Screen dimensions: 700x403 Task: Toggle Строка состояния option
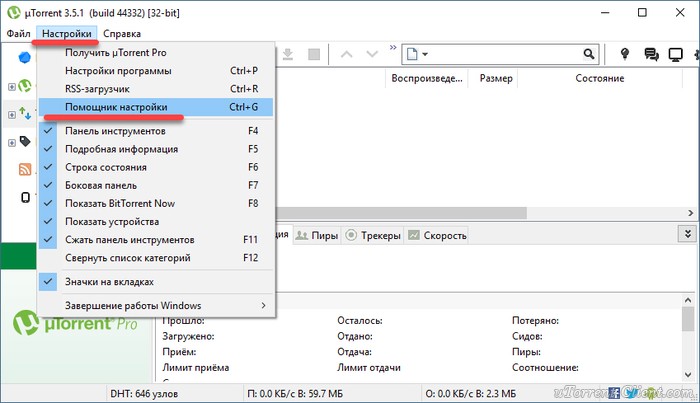[x=156, y=167]
